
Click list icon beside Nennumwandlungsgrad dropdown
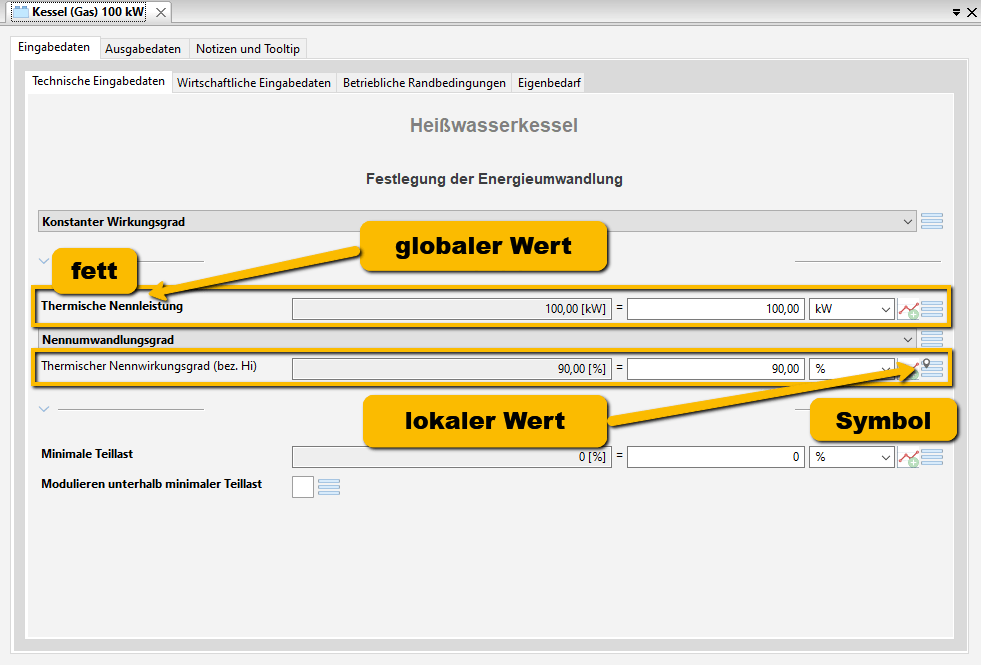[932, 339]
